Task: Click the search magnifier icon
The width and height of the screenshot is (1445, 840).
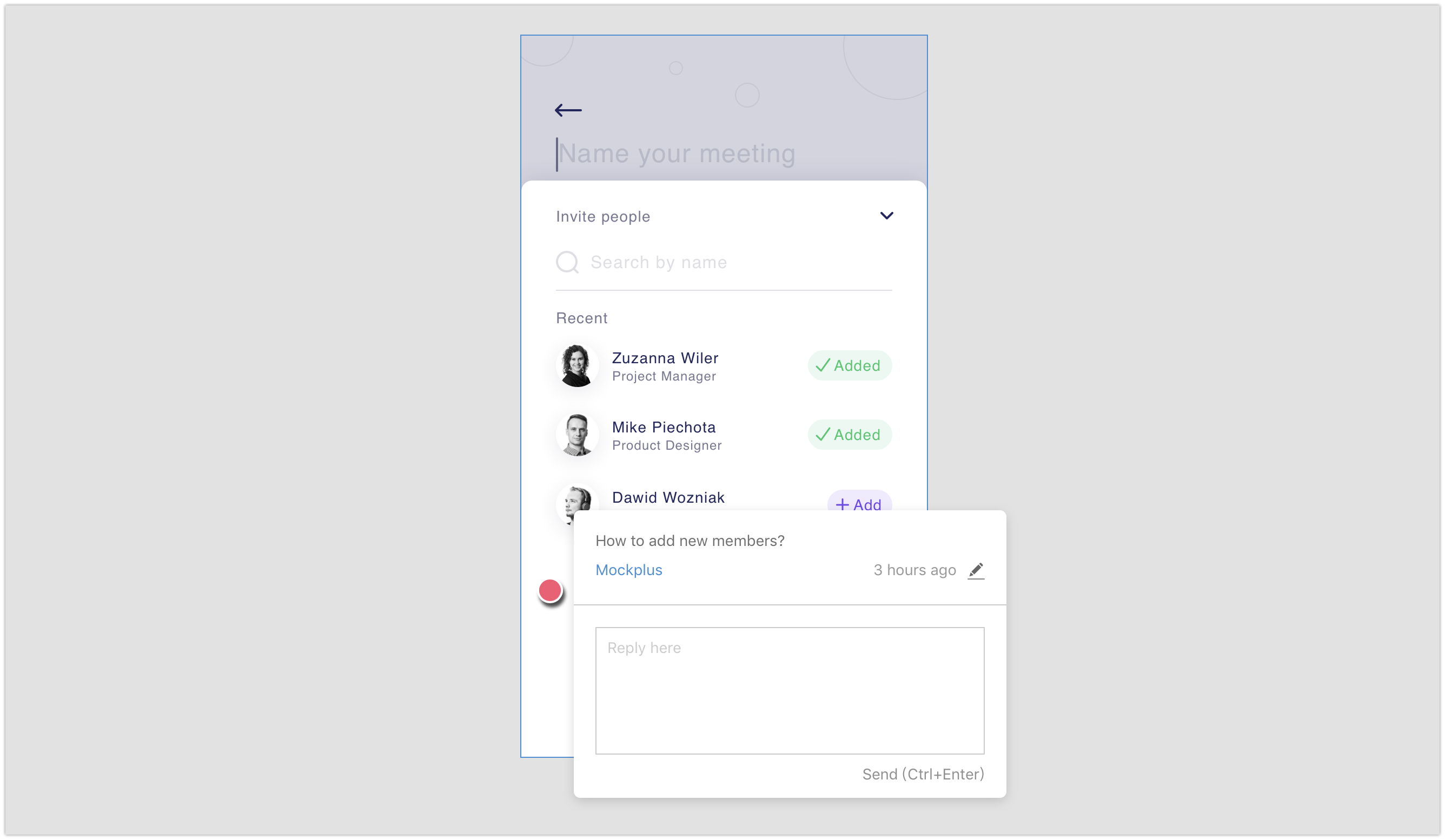Action: coord(568,263)
